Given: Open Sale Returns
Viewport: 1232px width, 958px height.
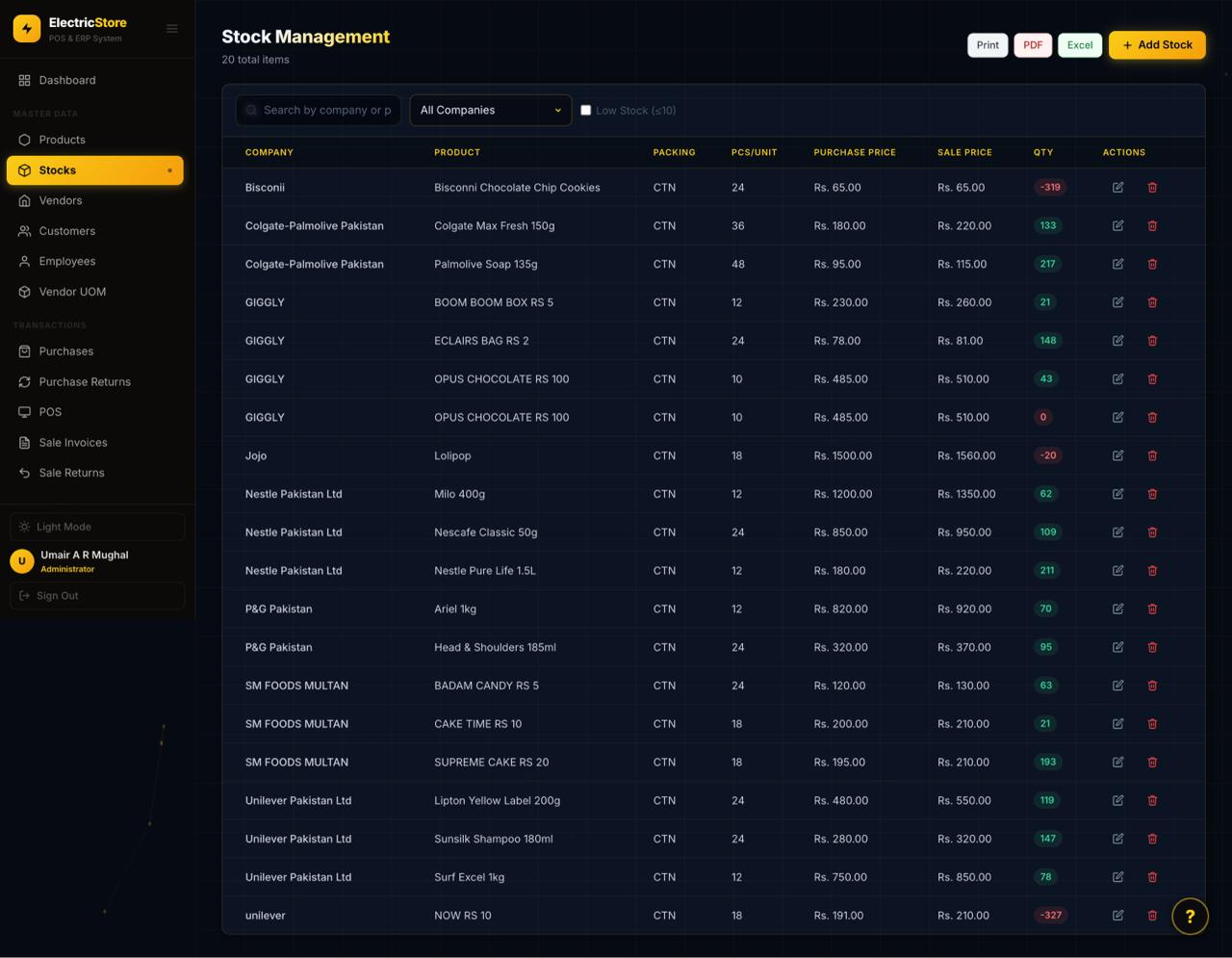Looking at the screenshot, I should coord(95,473).
